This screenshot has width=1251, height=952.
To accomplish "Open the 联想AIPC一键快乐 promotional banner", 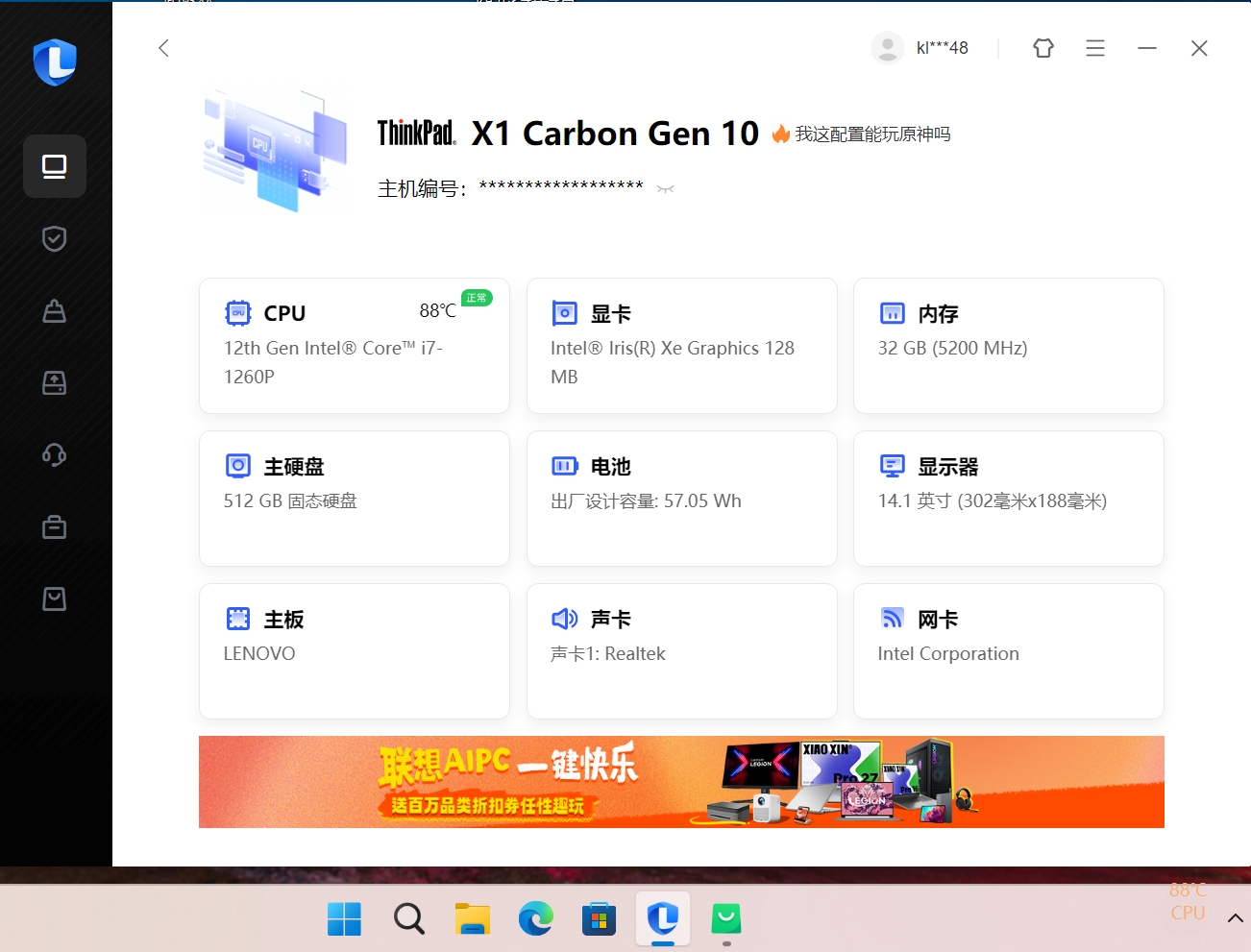I will 681,782.
